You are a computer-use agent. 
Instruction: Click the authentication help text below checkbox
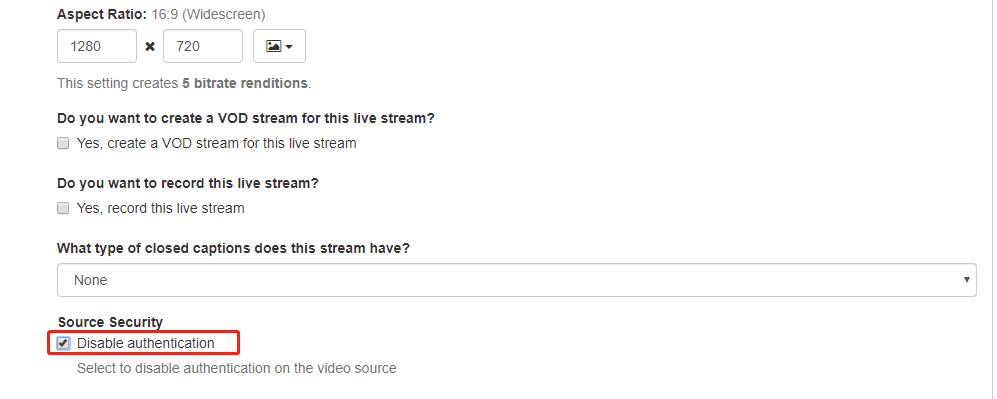(237, 369)
